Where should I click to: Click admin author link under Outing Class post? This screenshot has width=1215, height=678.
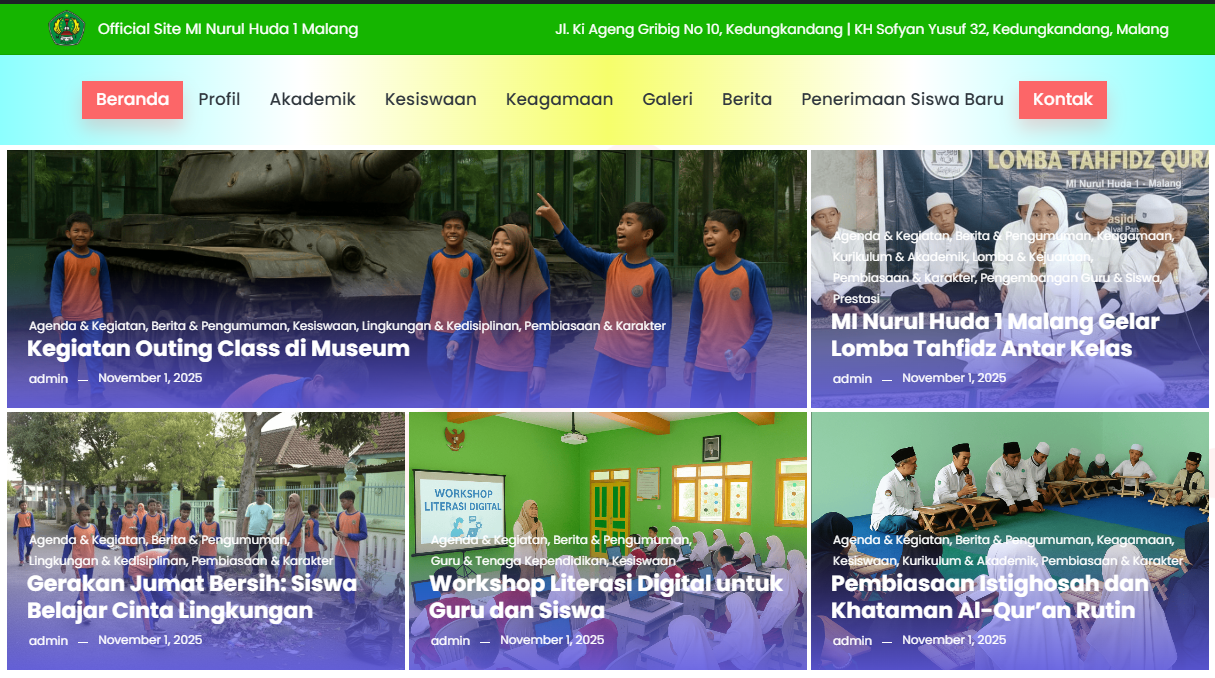(48, 379)
